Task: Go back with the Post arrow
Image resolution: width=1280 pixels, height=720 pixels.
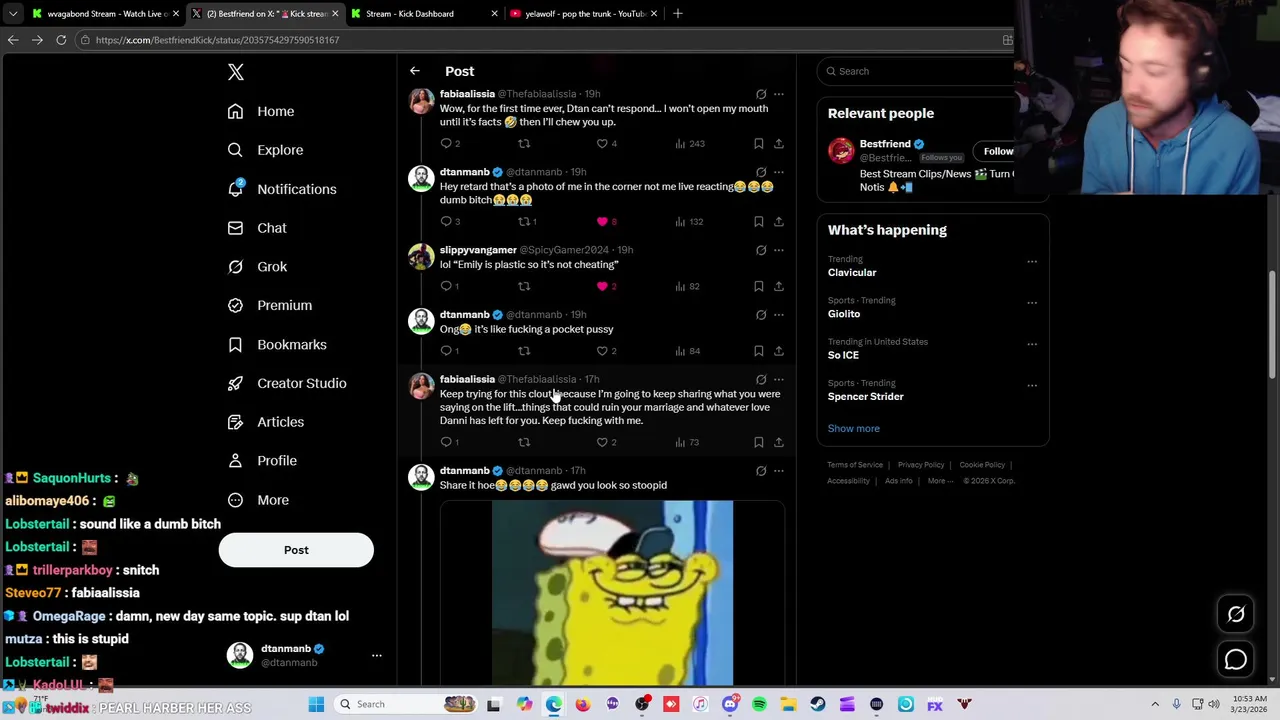Action: point(415,71)
